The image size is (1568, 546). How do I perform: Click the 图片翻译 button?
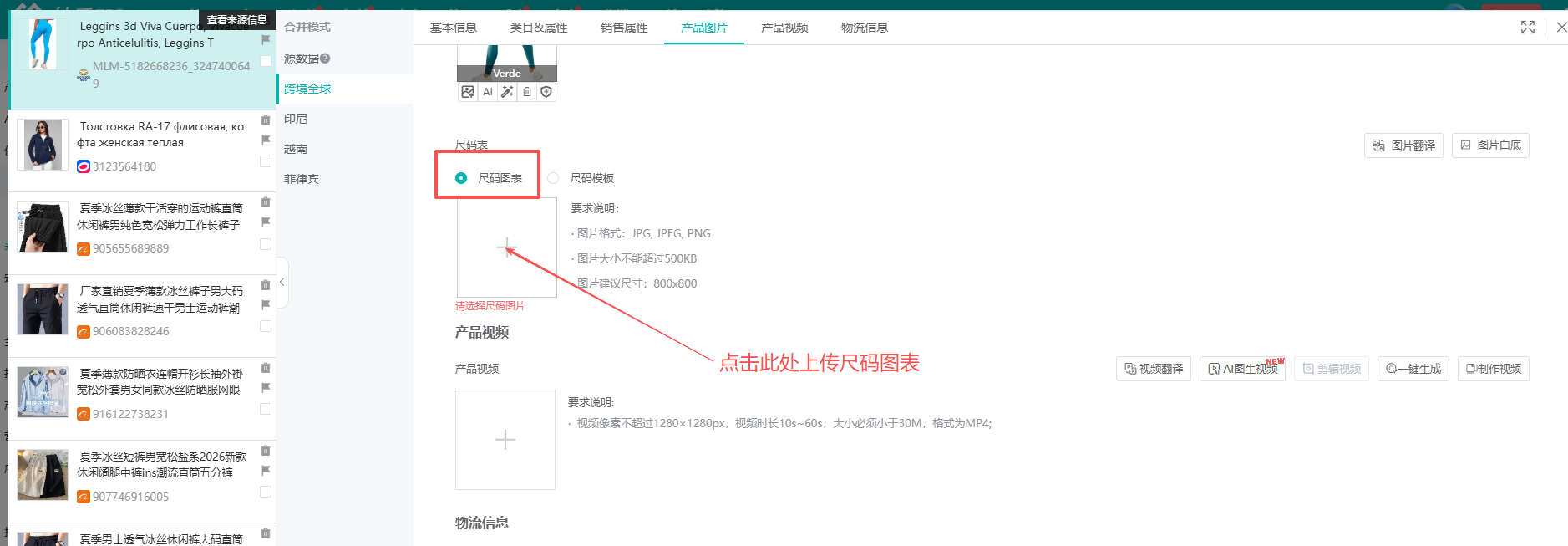(1403, 145)
